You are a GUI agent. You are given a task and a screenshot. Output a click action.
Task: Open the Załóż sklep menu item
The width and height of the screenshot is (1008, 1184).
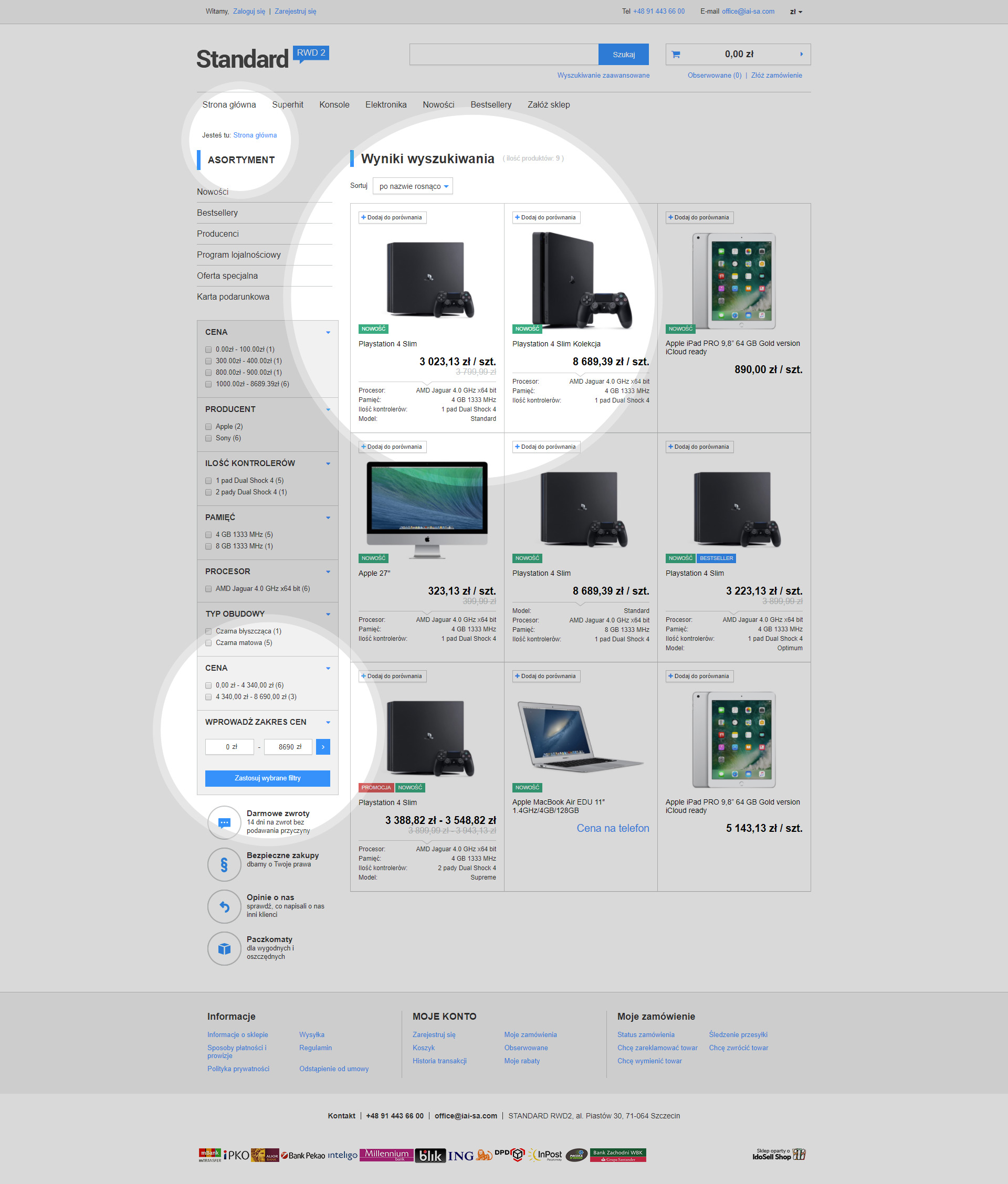(549, 104)
